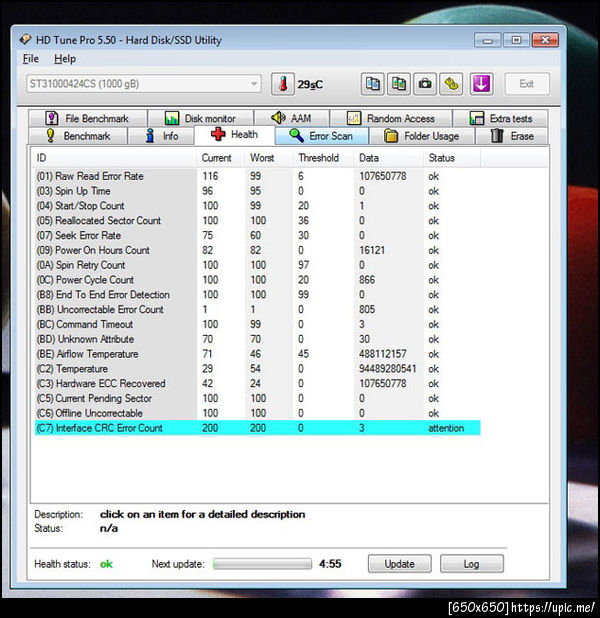Open the File menu
Viewport: 600px width, 618px height.
click(x=31, y=59)
